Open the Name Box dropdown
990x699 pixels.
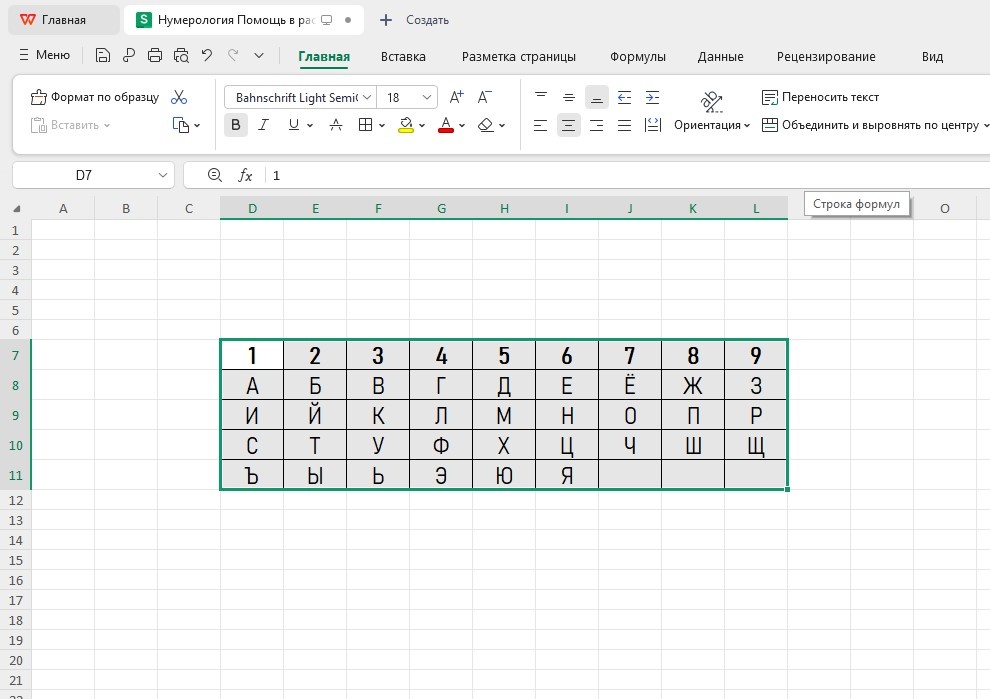pos(162,176)
